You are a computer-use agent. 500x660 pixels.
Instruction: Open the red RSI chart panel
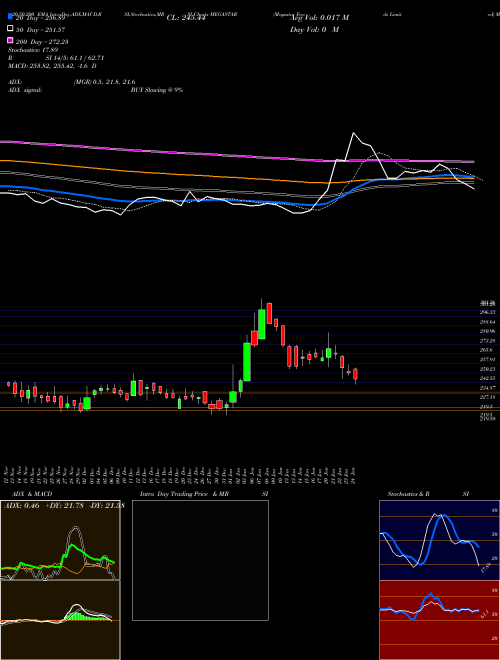tap(439, 620)
